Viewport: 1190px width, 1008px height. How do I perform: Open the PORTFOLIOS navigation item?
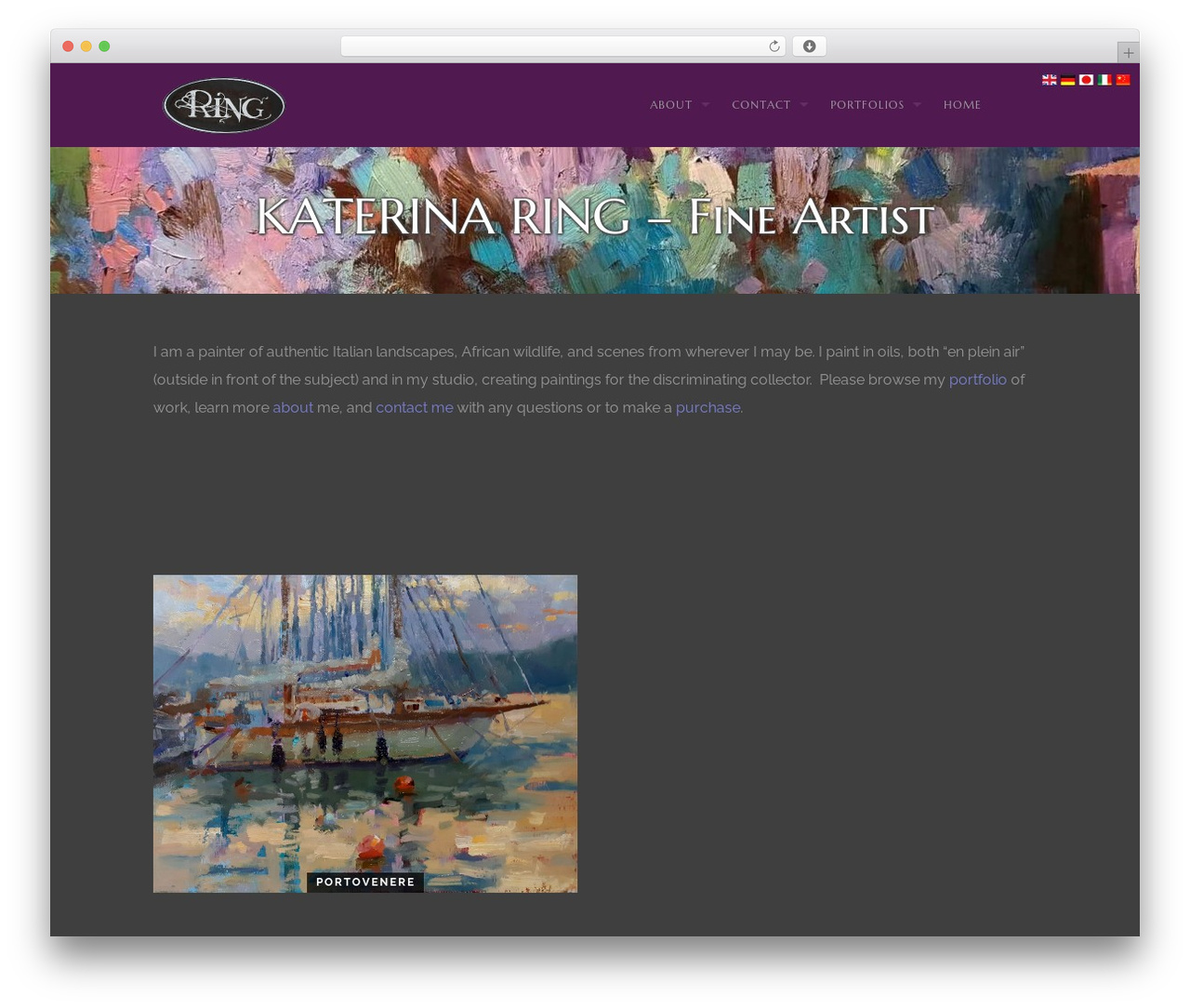[867, 105]
